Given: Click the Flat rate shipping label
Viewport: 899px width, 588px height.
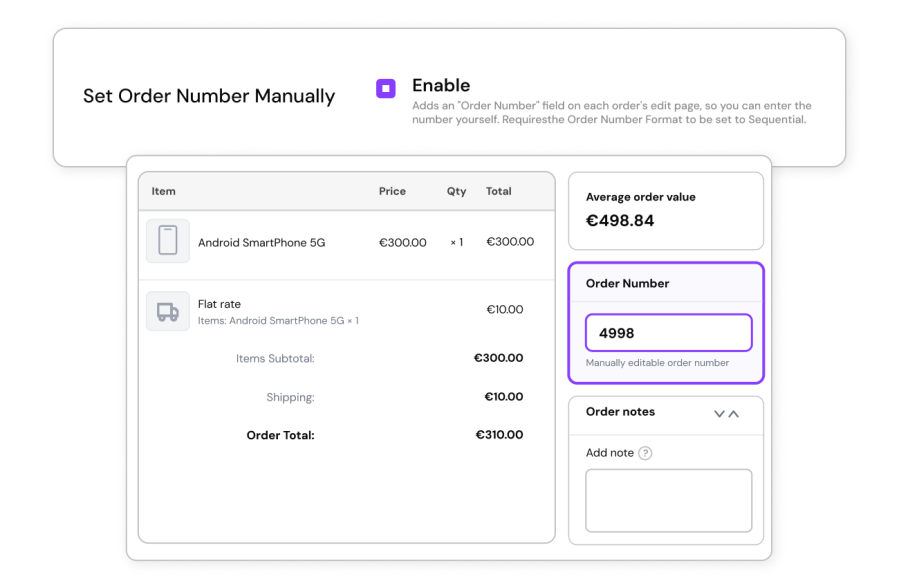Looking at the screenshot, I should point(219,304).
